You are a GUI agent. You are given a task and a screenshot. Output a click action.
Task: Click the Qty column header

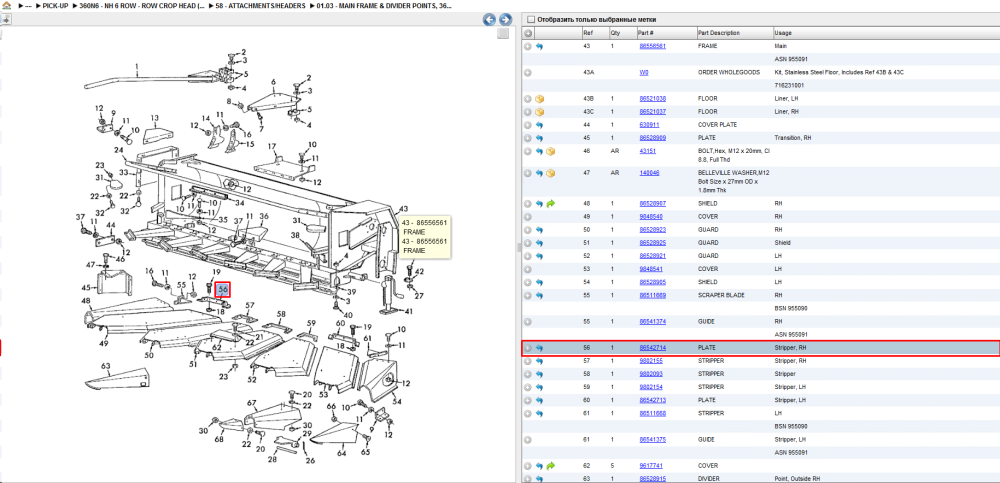click(622, 33)
